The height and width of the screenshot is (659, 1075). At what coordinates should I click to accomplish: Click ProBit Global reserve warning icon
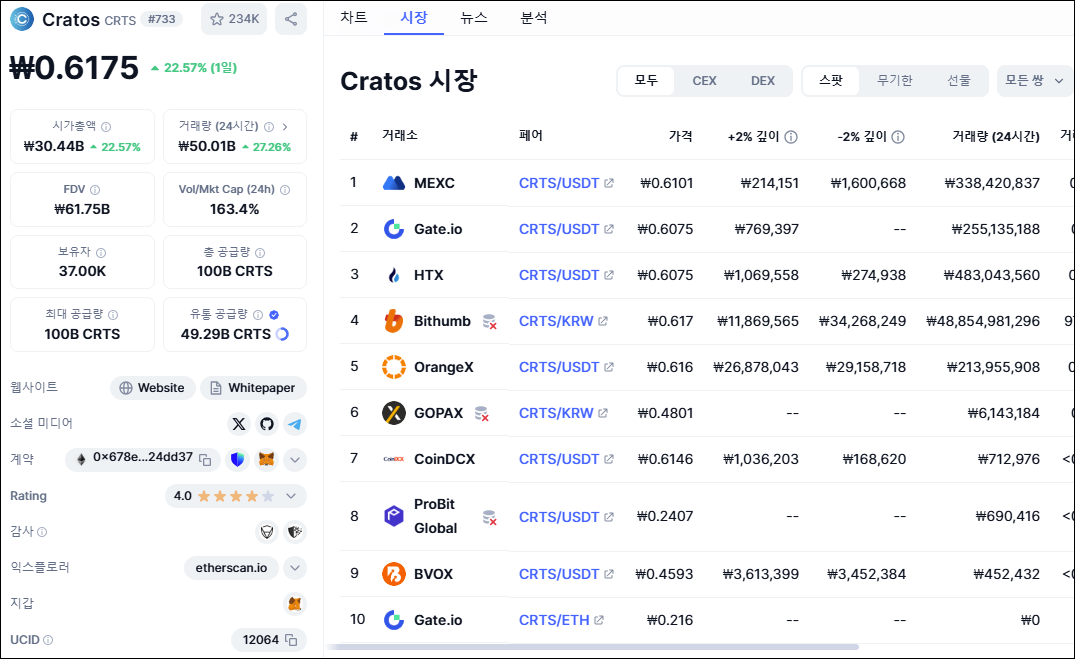(490, 517)
